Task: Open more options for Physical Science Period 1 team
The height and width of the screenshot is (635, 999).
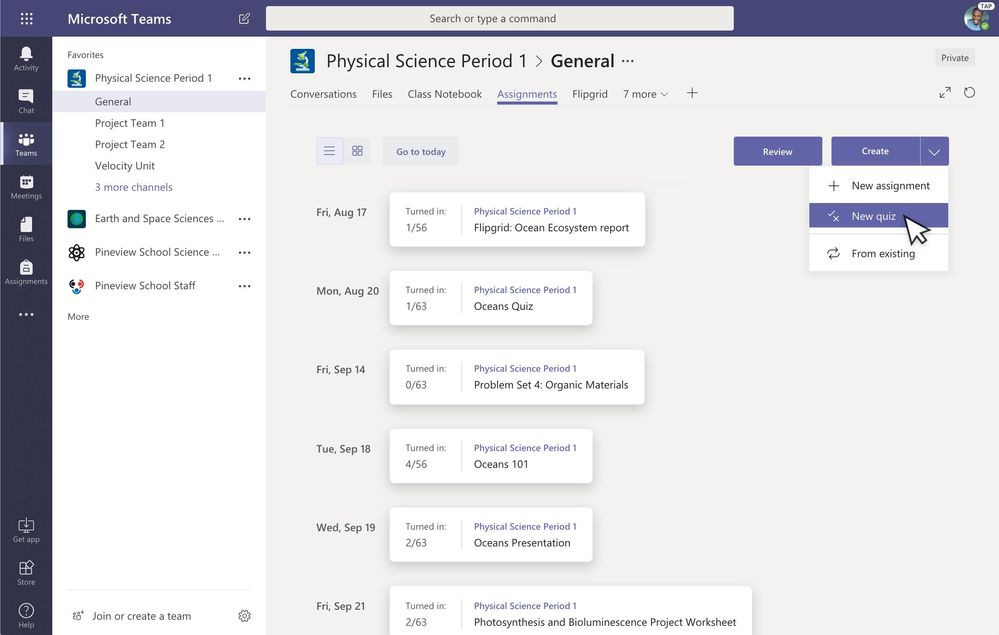Action: click(x=245, y=78)
